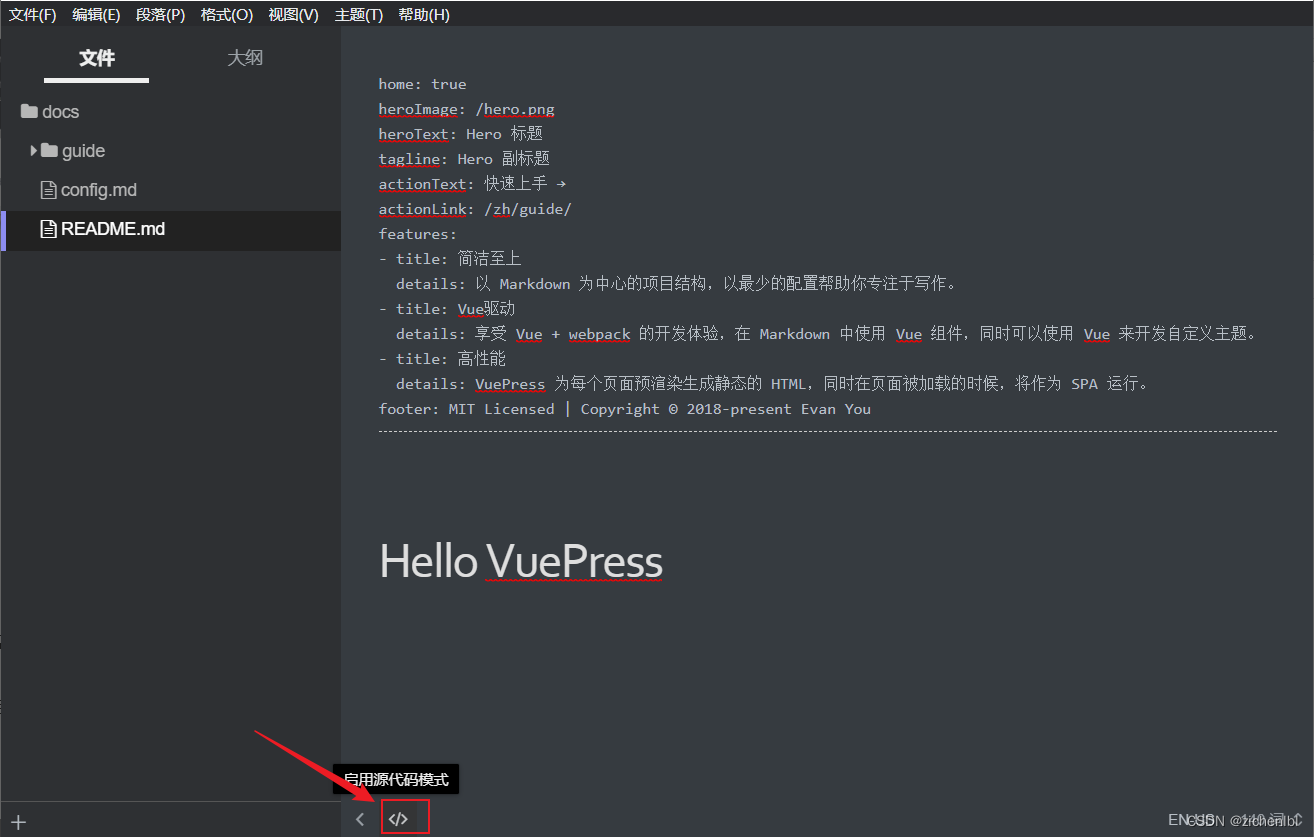Switch to the 大纲 outline tab
This screenshot has width=1314, height=837.
245,58
